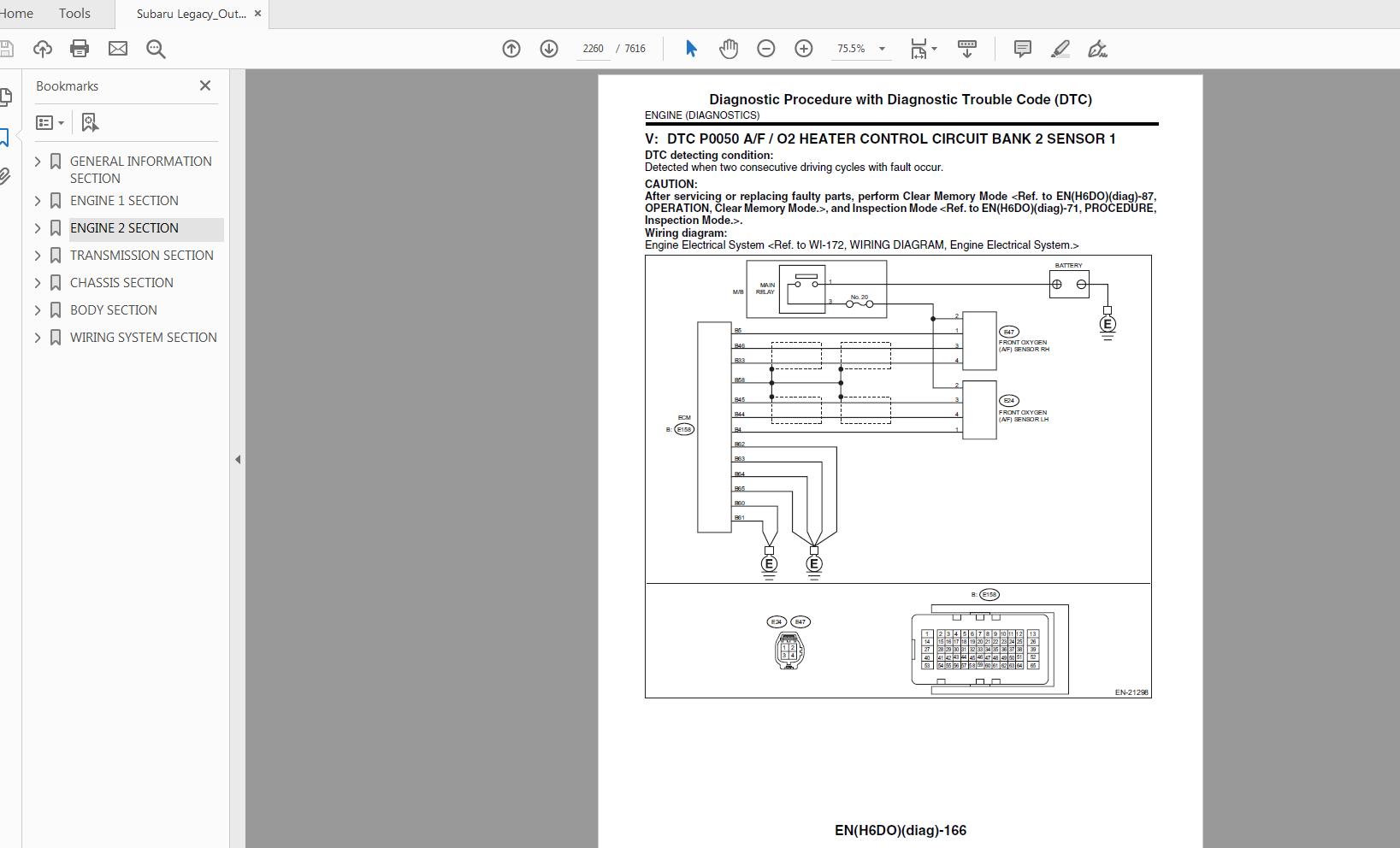This screenshot has width=1400, height=848.
Task: Click the BATTERY label in diagram
Action: point(1068,266)
